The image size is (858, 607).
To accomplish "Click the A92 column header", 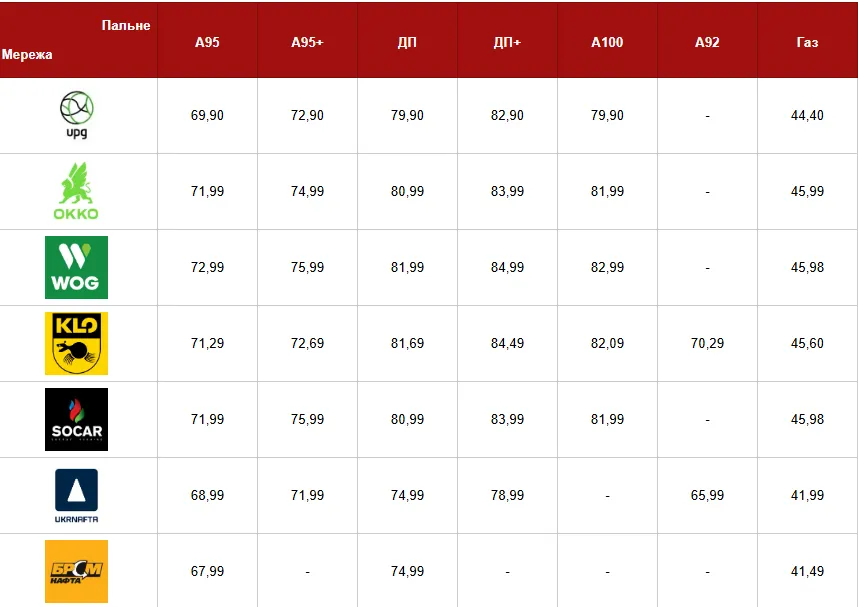I will pos(707,43).
